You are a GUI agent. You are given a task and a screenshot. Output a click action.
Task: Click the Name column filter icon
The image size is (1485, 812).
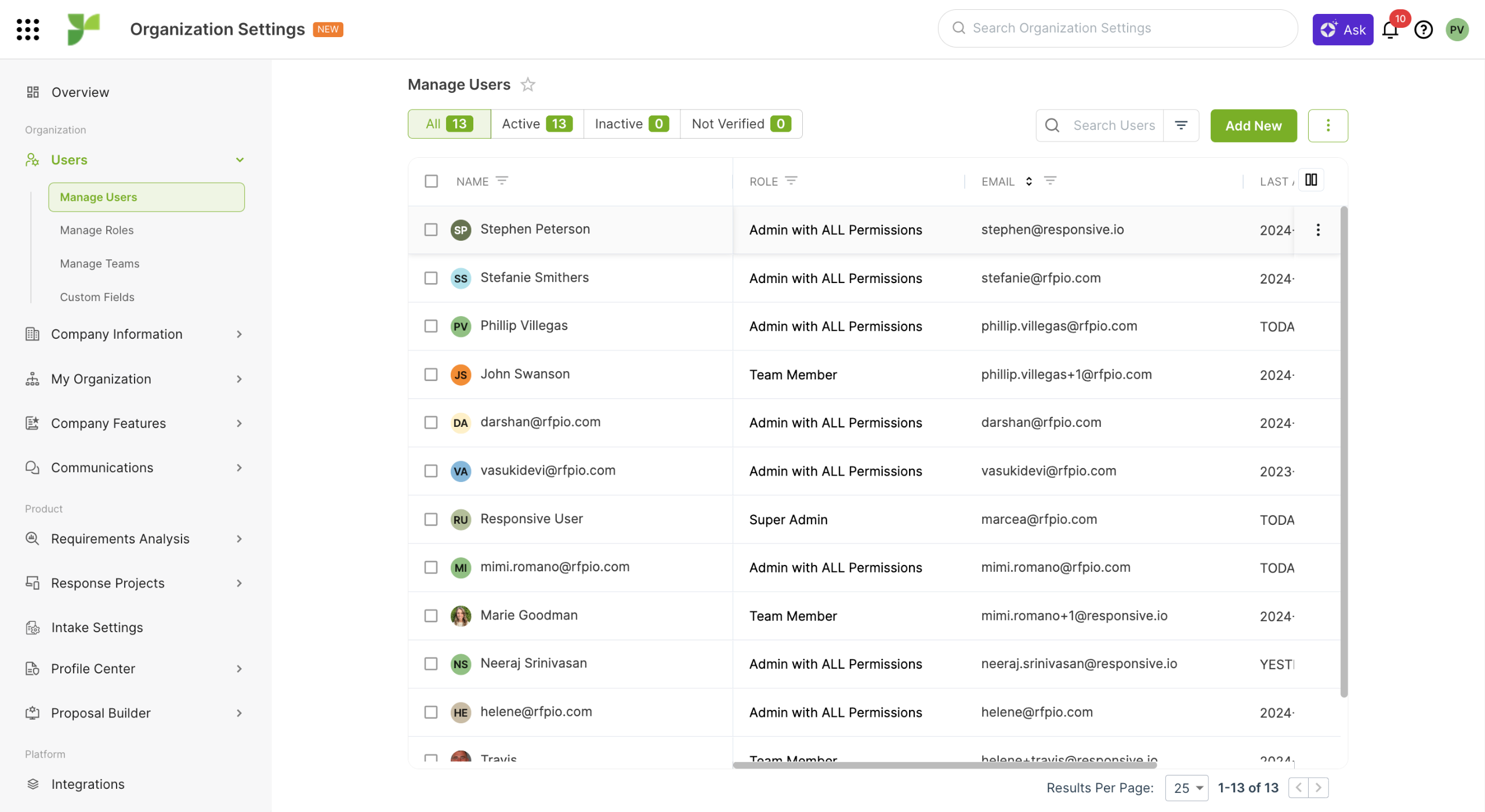pos(502,181)
